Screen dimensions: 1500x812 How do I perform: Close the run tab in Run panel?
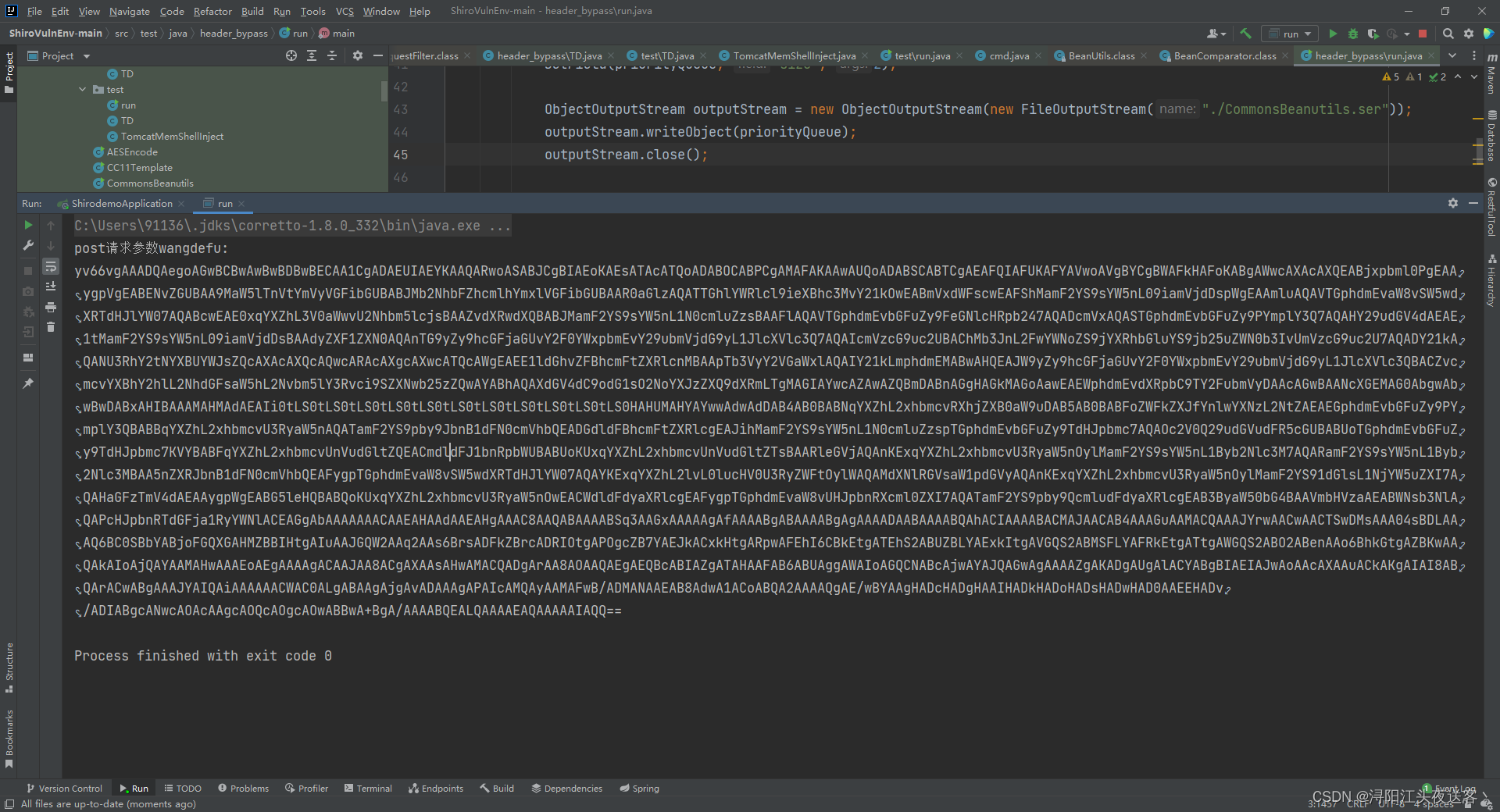pos(242,204)
